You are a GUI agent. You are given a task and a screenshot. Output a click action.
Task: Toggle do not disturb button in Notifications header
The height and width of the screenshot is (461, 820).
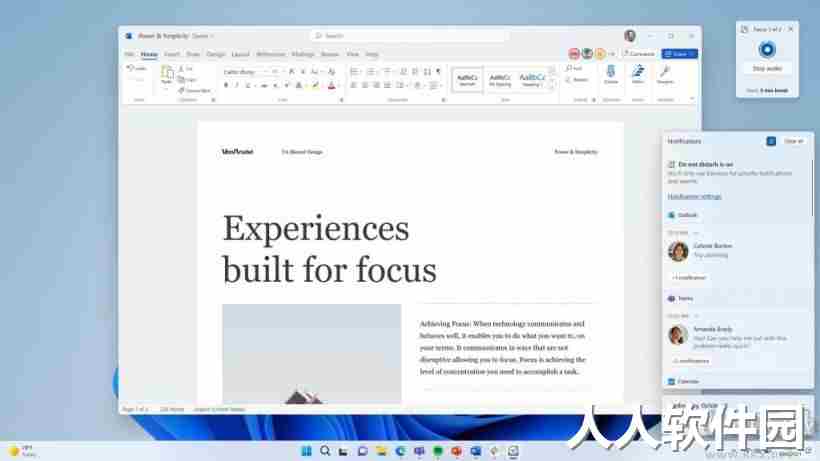point(771,141)
